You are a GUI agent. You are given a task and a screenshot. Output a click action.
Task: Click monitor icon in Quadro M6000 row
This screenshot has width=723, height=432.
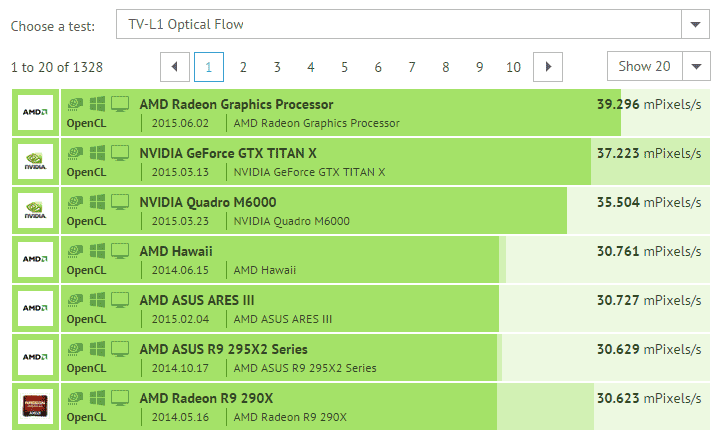120,202
